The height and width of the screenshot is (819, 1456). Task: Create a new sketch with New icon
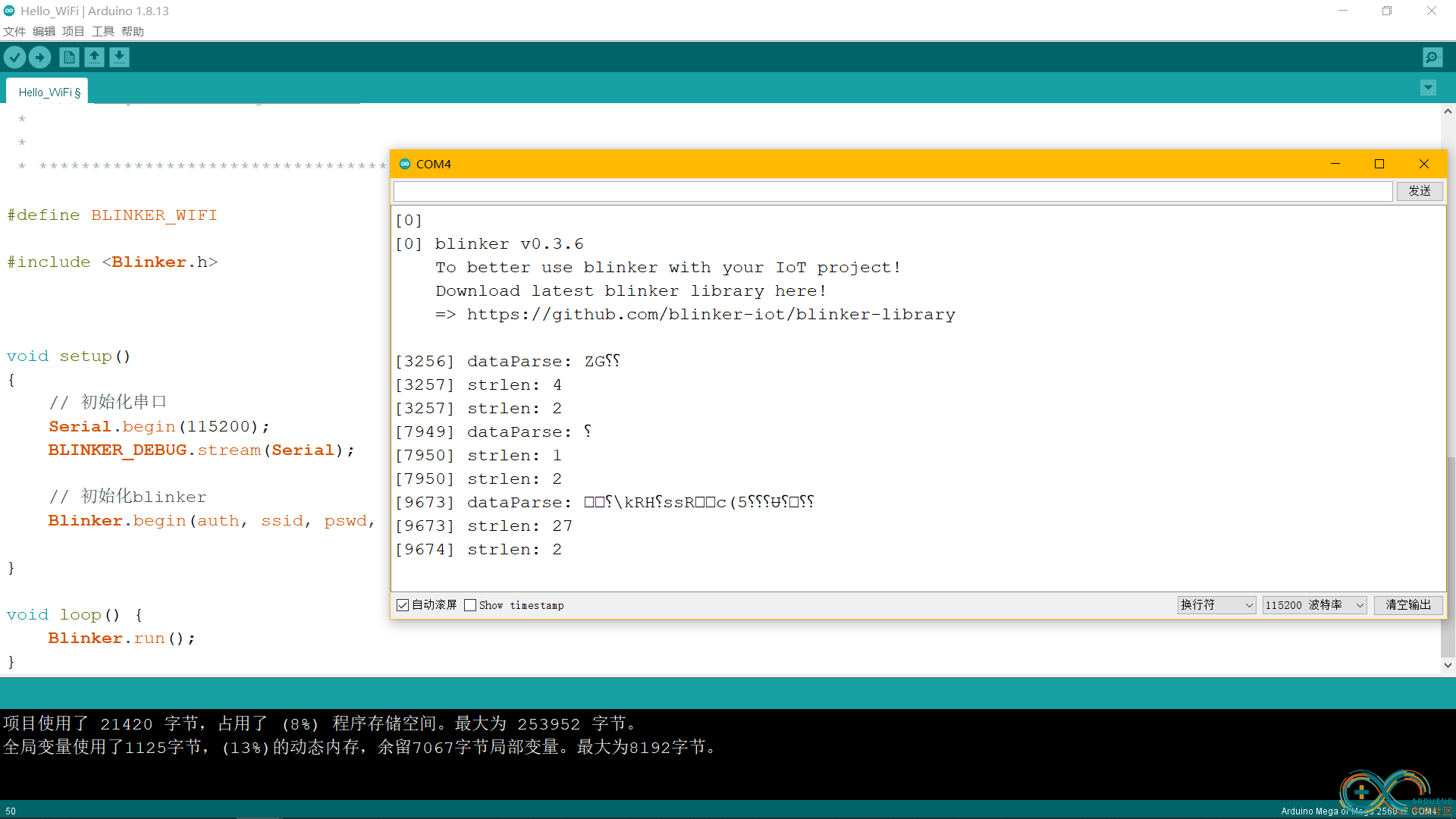pos(69,57)
